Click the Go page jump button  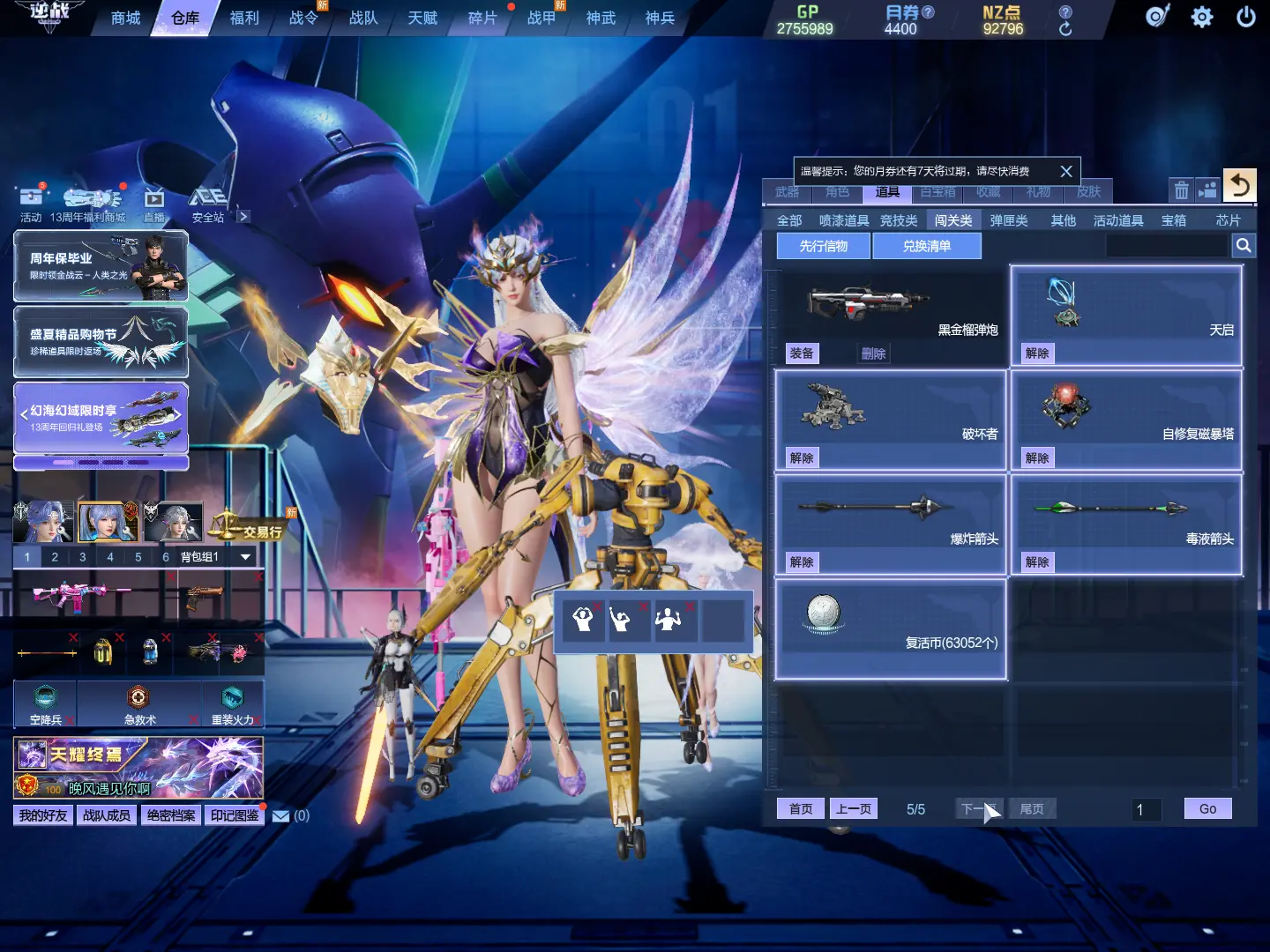pos(1207,808)
